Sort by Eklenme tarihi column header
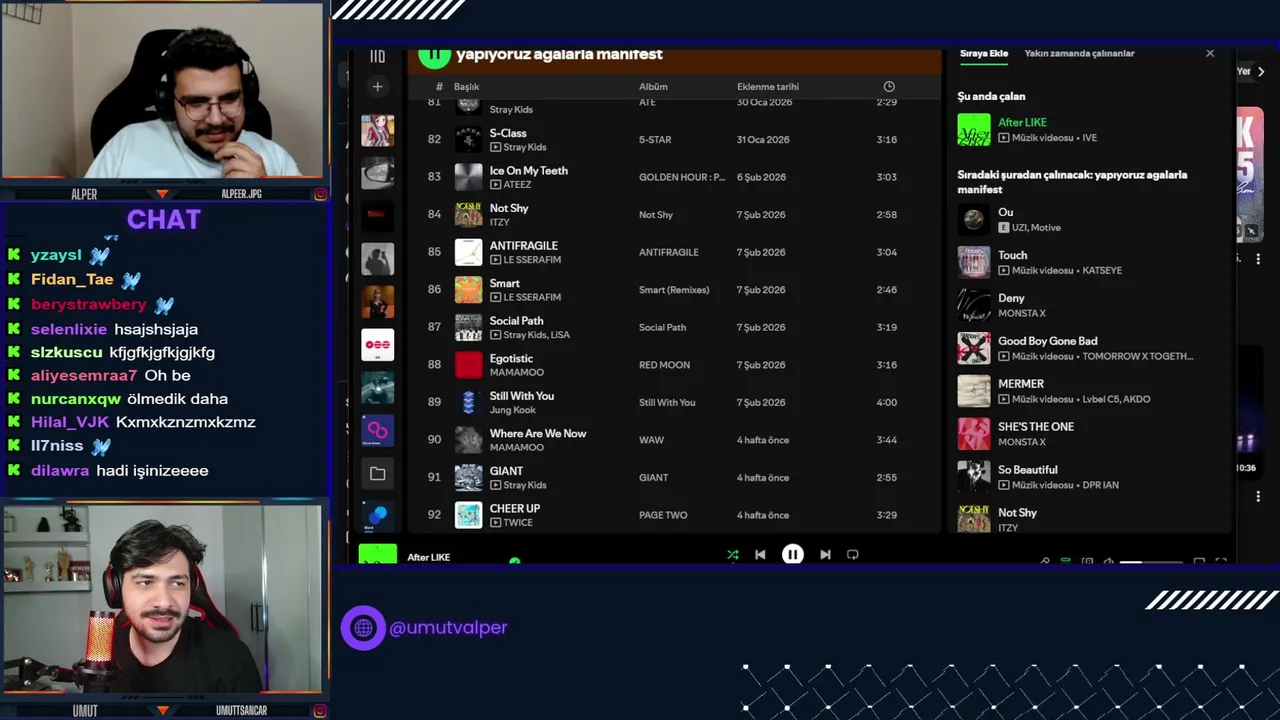This screenshot has width=1280, height=720. point(768,87)
